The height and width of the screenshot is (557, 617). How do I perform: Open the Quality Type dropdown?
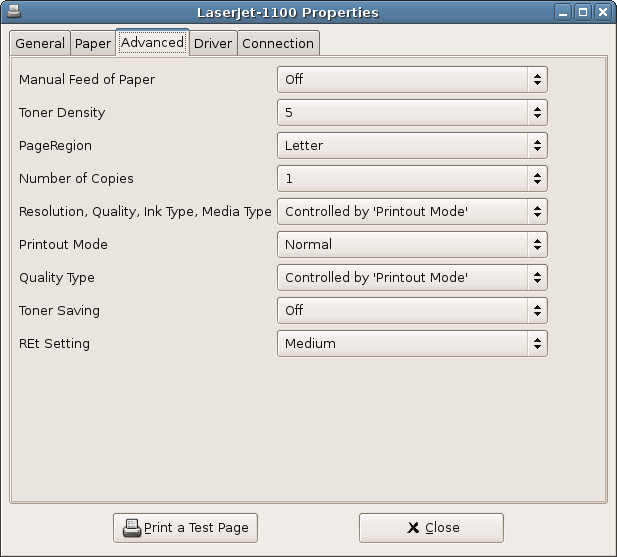click(412, 277)
